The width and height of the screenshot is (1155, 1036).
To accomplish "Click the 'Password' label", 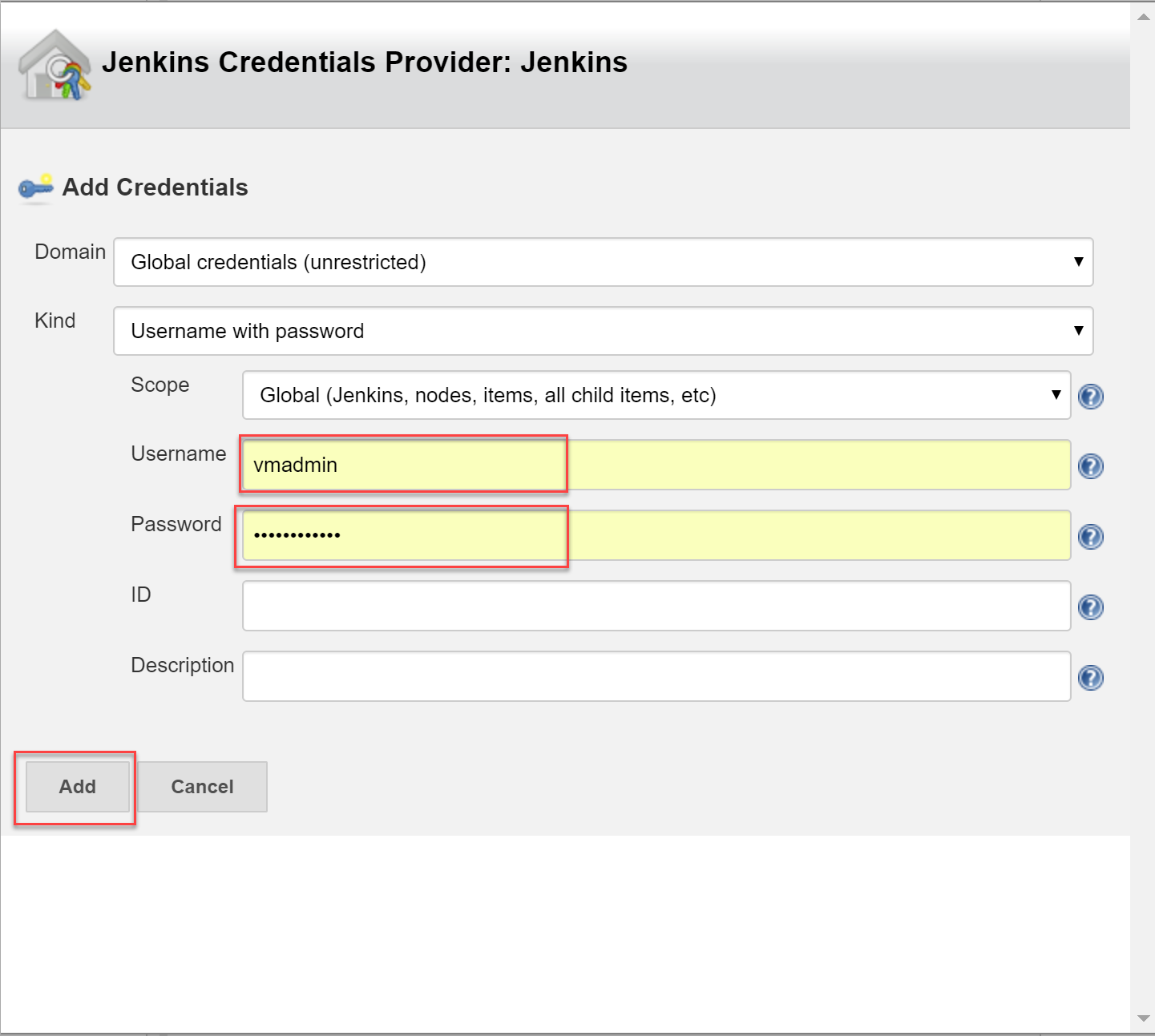I will pos(176,524).
